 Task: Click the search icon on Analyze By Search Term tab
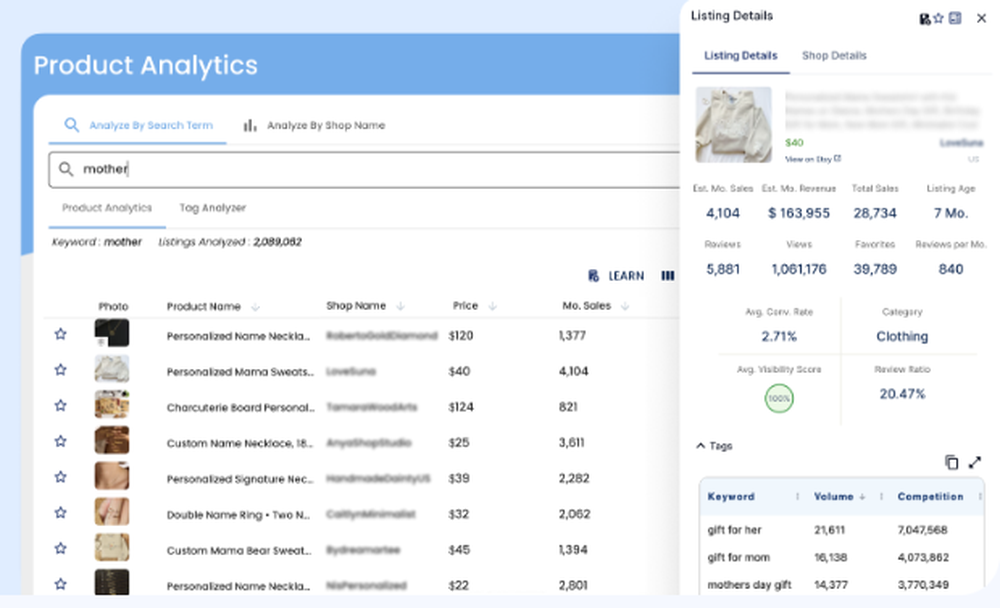click(x=72, y=125)
